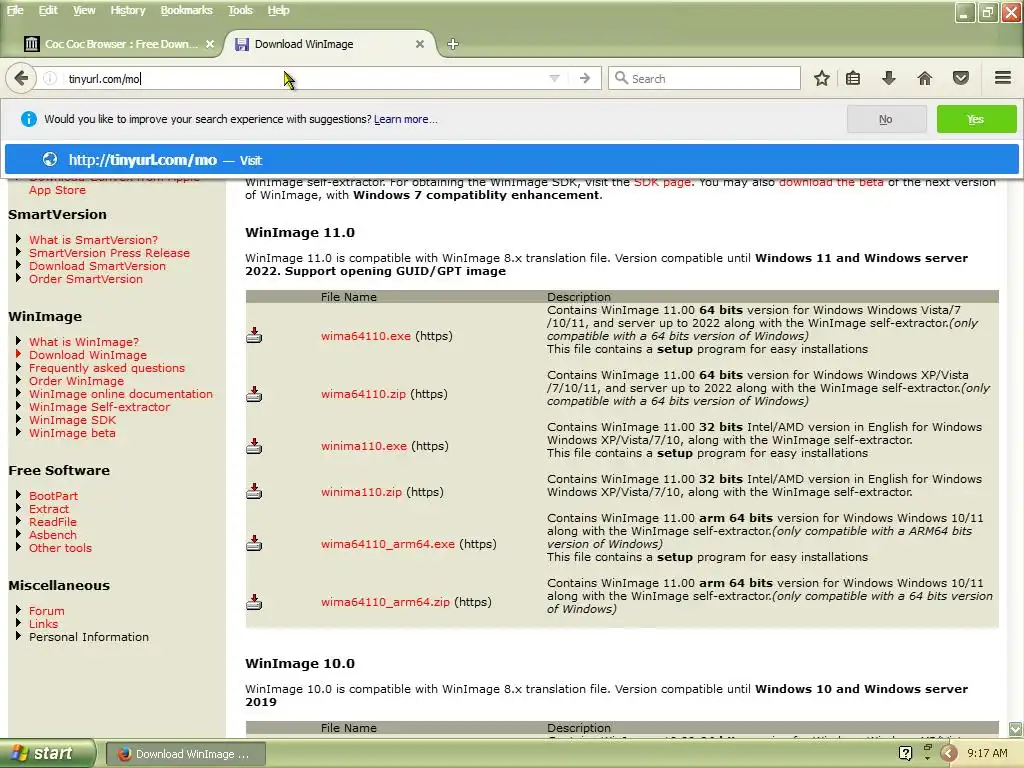Screen dimensions: 1024x768
Task: Click the download icon for winima110.zip
Action: pyautogui.click(x=254, y=491)
